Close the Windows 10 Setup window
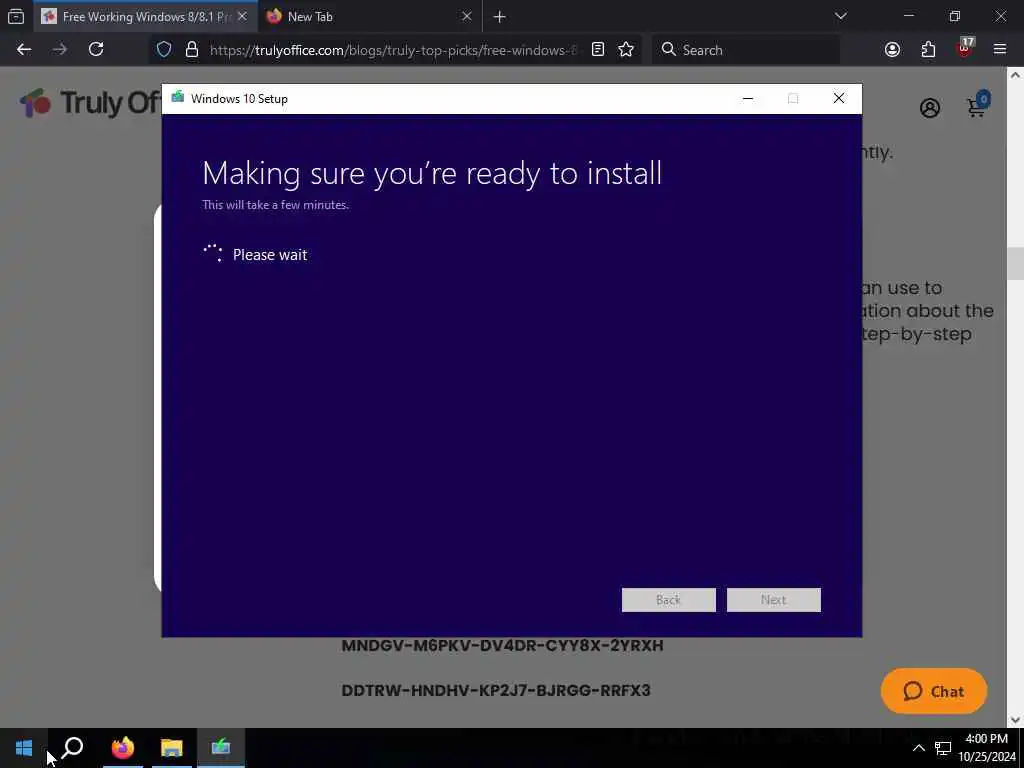 pos(839,99)
